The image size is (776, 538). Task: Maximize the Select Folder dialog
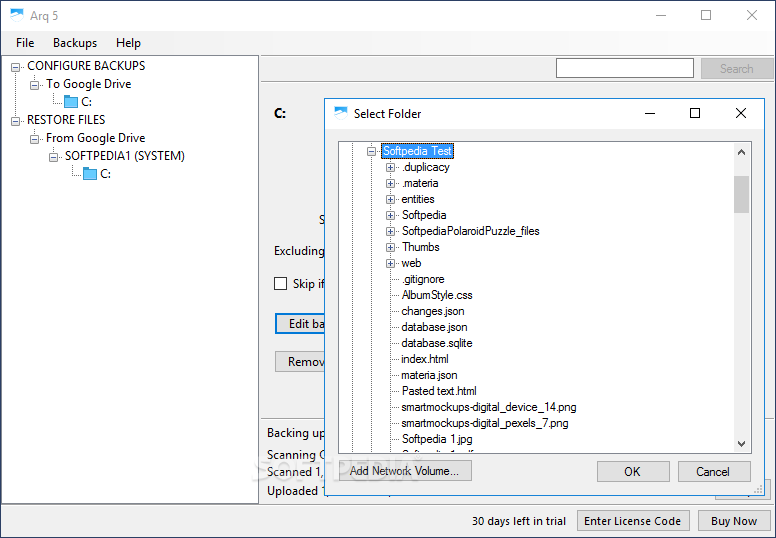695,113
